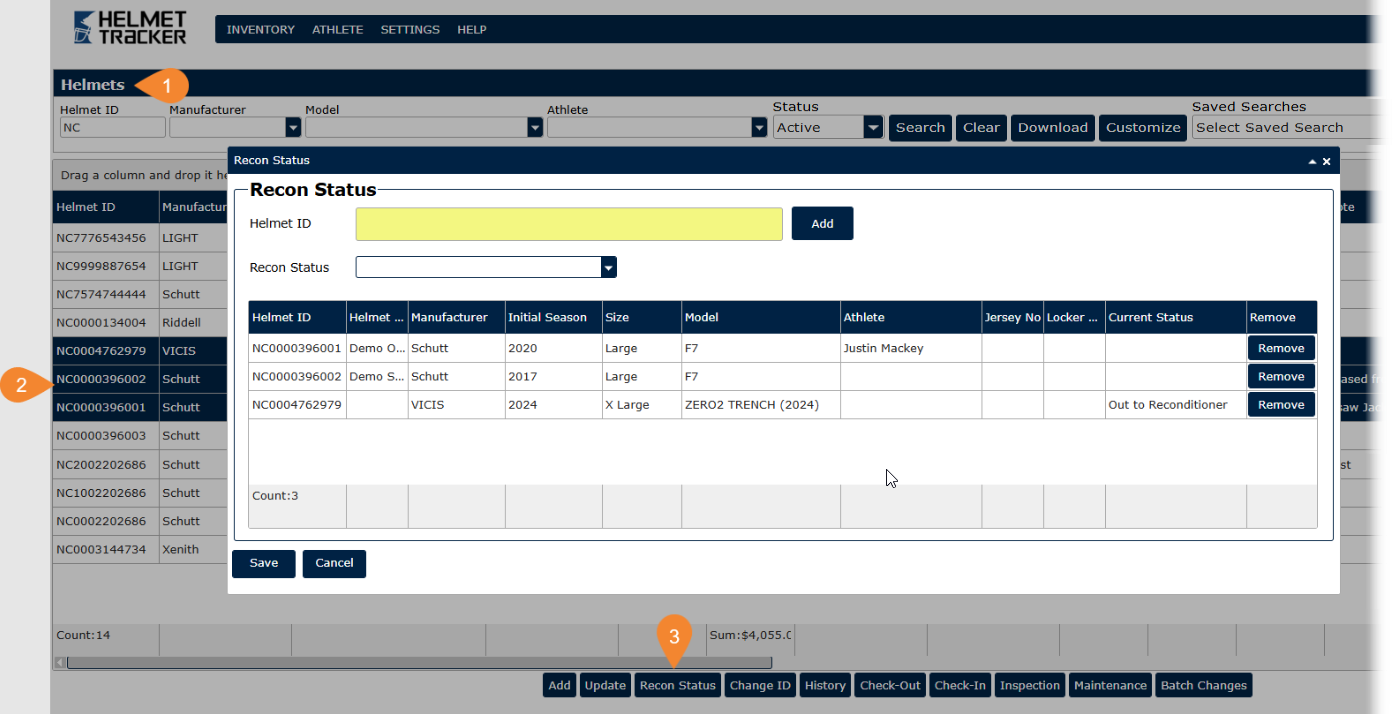This screenshot has height=714, width=1400.
Task: Click the Helmet Tracker logo
Action: pyautogui.click(x=130, y=28)
